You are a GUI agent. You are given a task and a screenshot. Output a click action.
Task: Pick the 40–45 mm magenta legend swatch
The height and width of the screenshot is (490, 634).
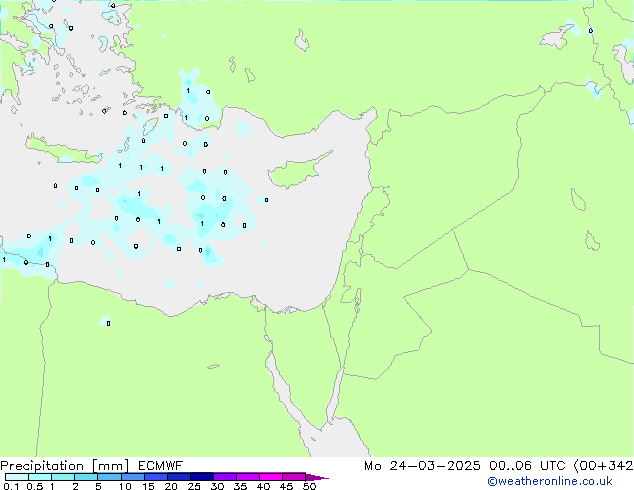(271, 477)
